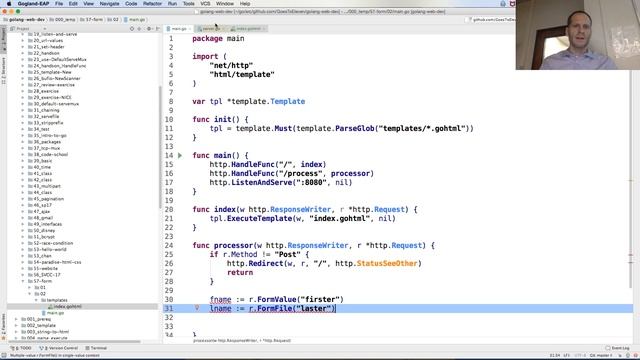Select the 54-paradise-html-css folder

tap(54, 262)
